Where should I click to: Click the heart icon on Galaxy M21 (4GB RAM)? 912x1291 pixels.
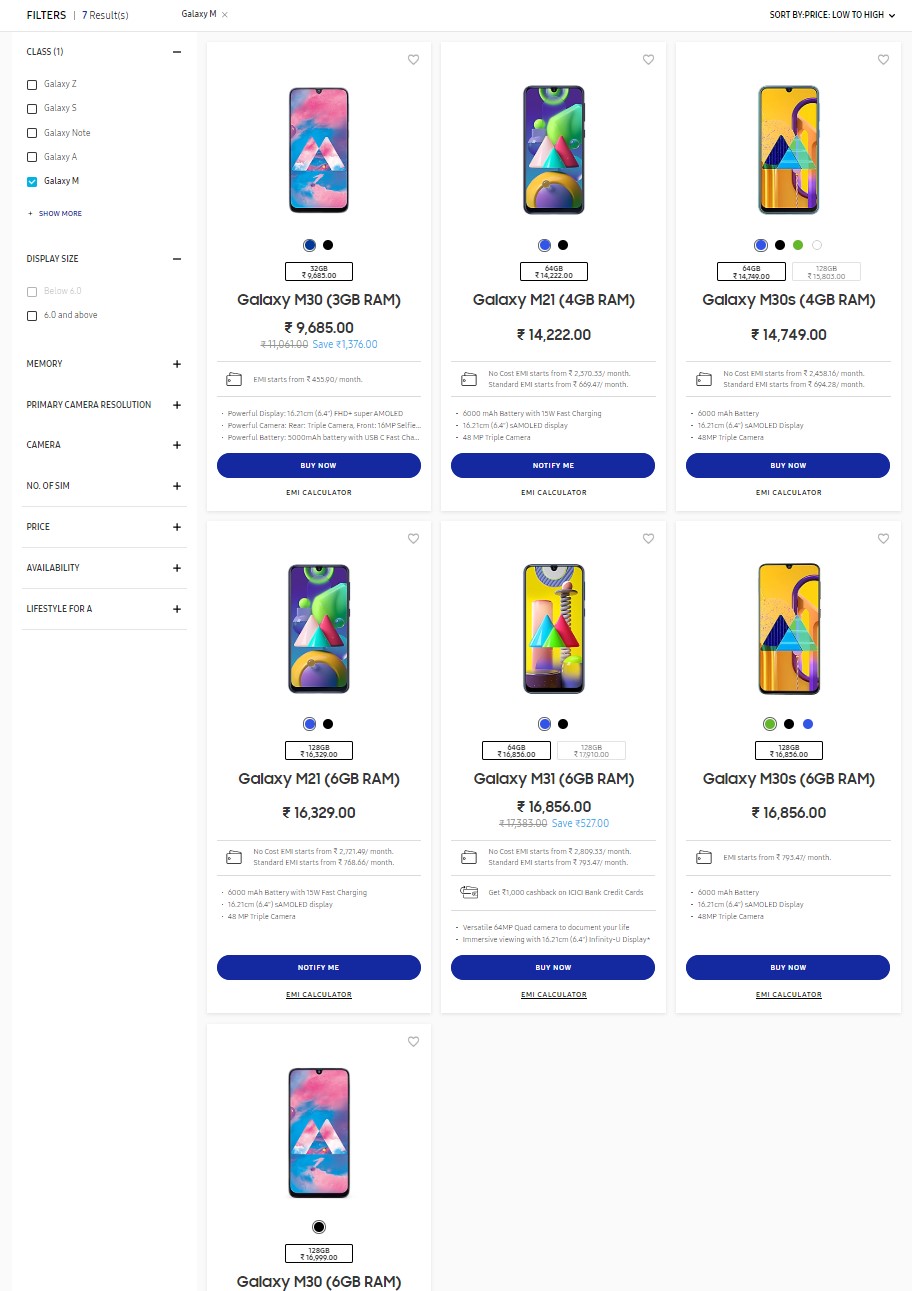click(x=648, y=60)
